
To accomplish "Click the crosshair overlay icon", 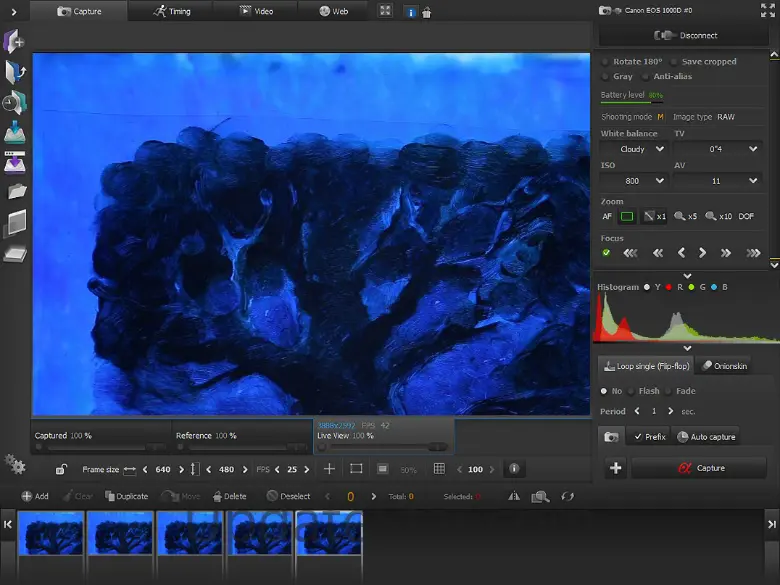I will pos(329,469).
